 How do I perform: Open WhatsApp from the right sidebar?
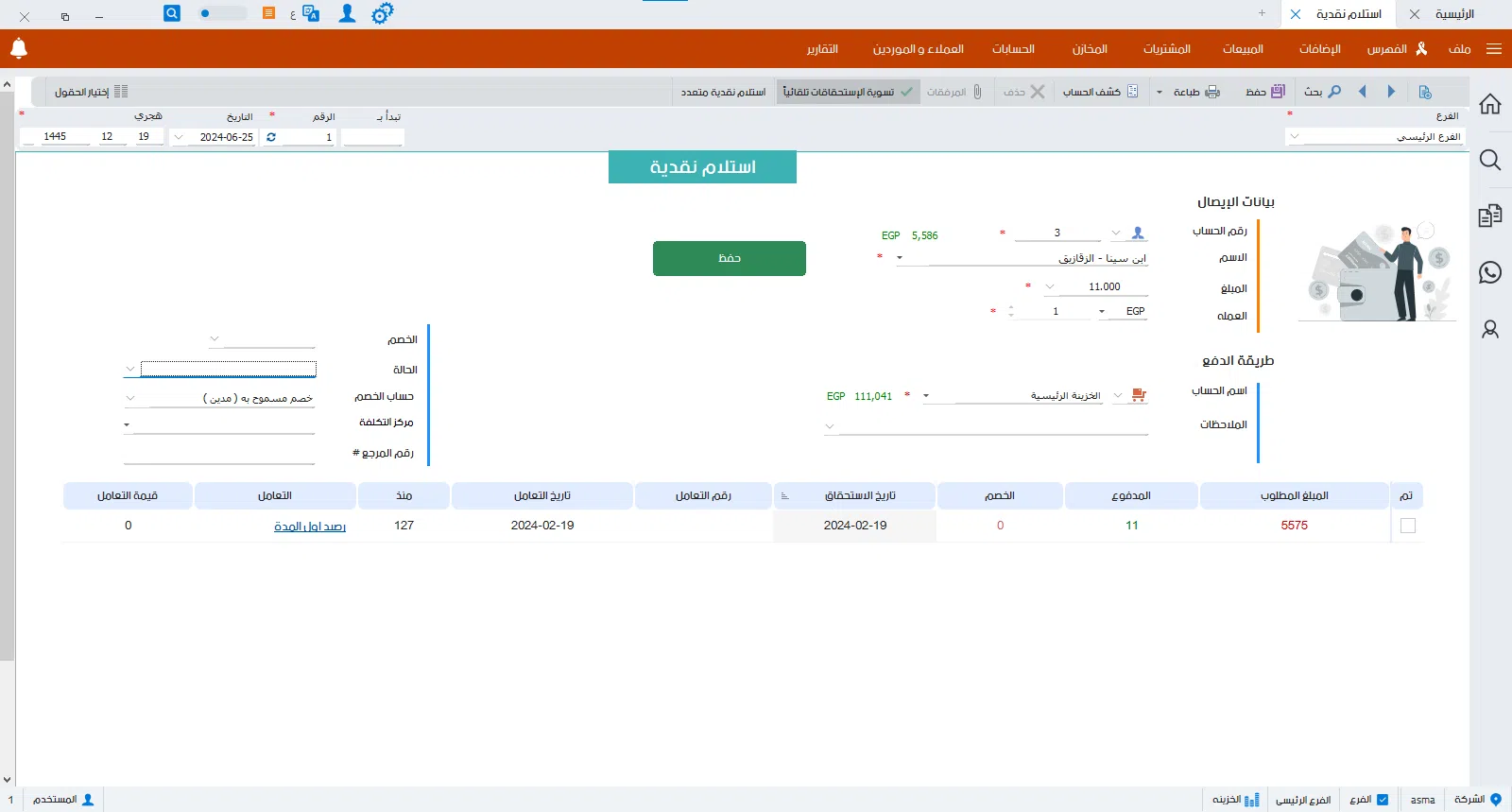coord(1490,273)
